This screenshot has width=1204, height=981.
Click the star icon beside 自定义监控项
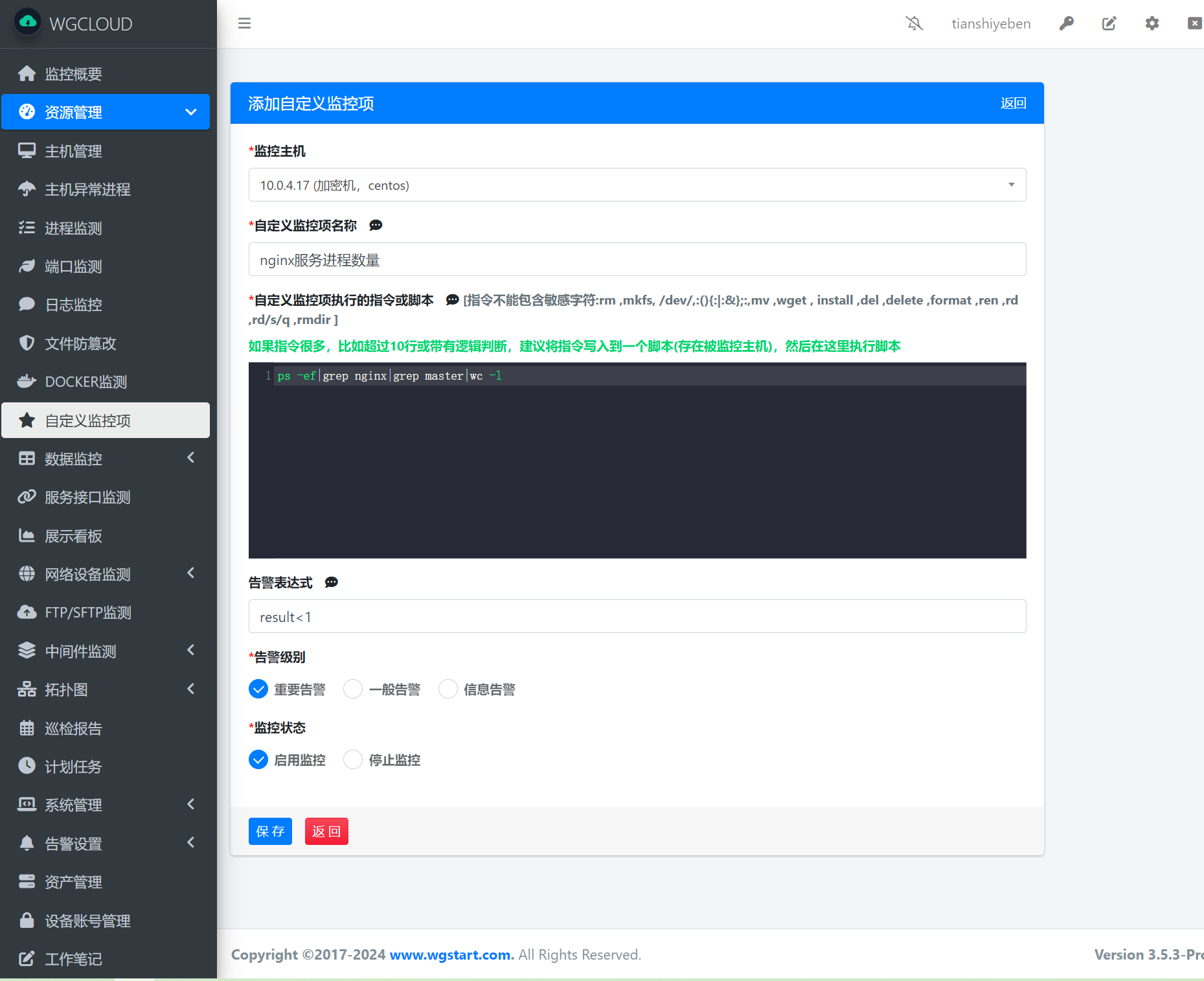pos(27,420)
